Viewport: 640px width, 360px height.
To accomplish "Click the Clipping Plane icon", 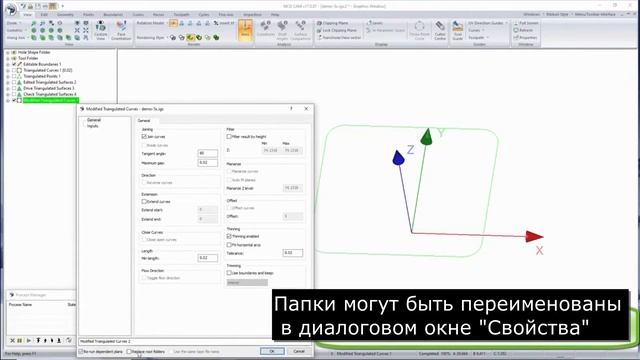I will (320, 23).
